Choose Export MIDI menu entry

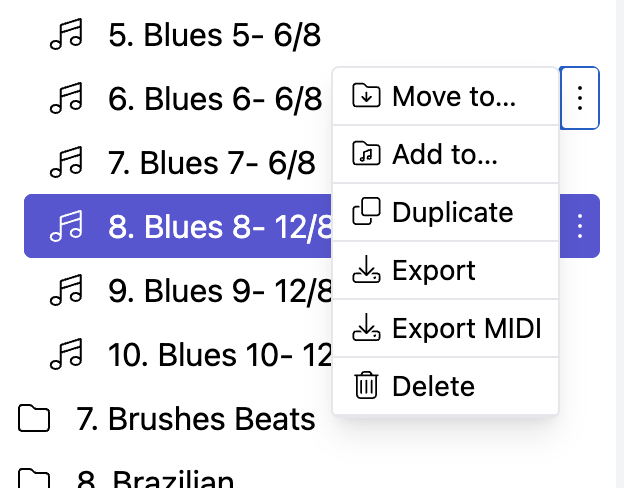coord(466,329)
